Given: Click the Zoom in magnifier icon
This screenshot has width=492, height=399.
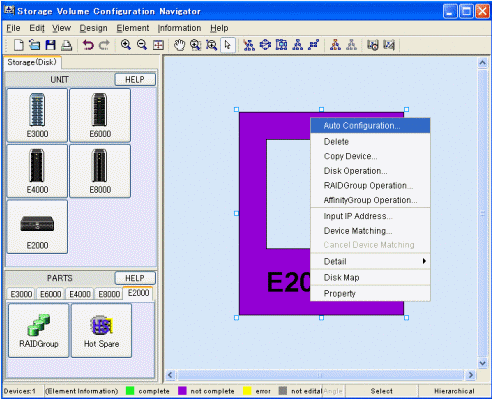Looking at the screenshot, I should point(126,45).
